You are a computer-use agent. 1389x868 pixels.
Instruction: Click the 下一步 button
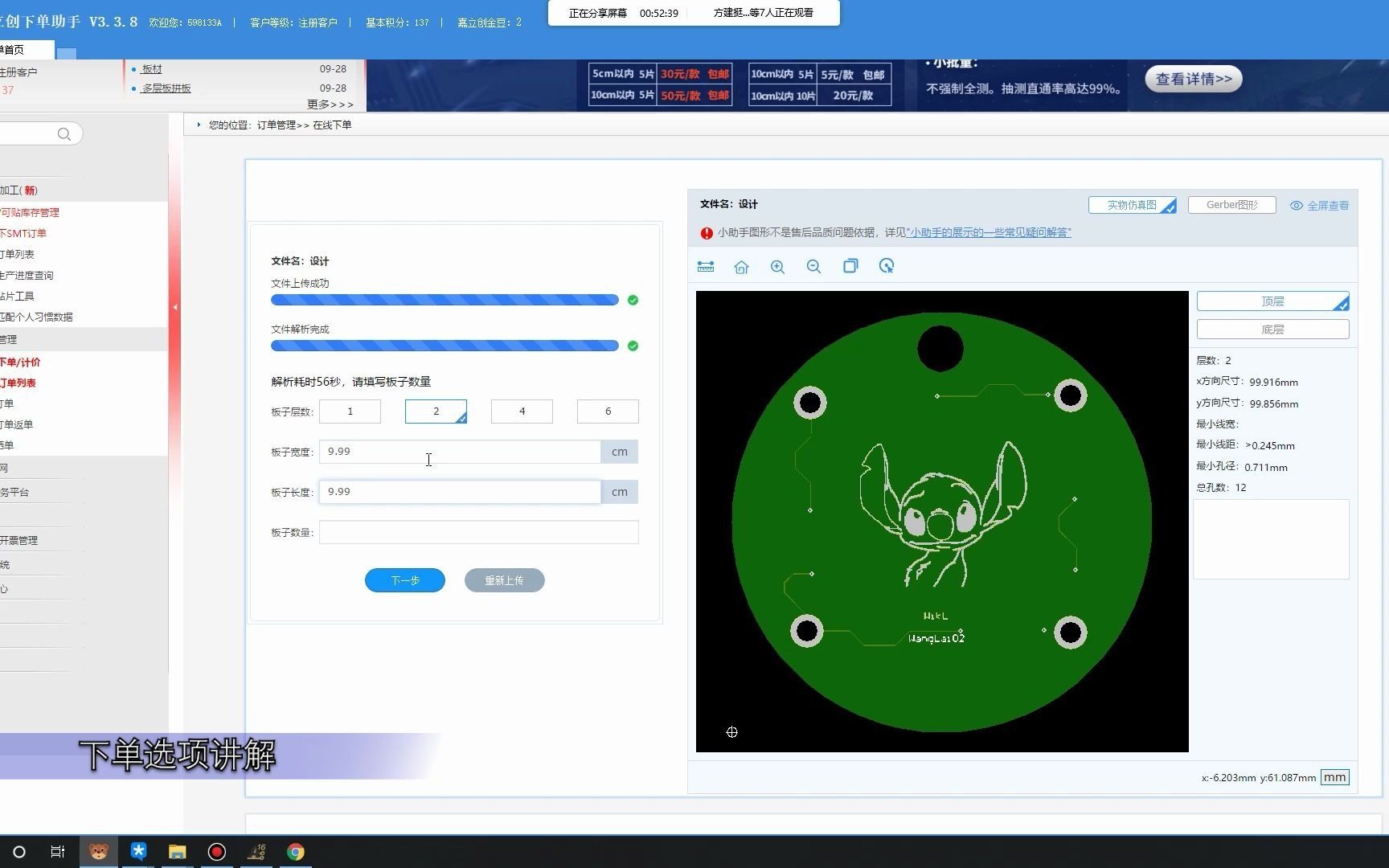[x=405, y=580]
